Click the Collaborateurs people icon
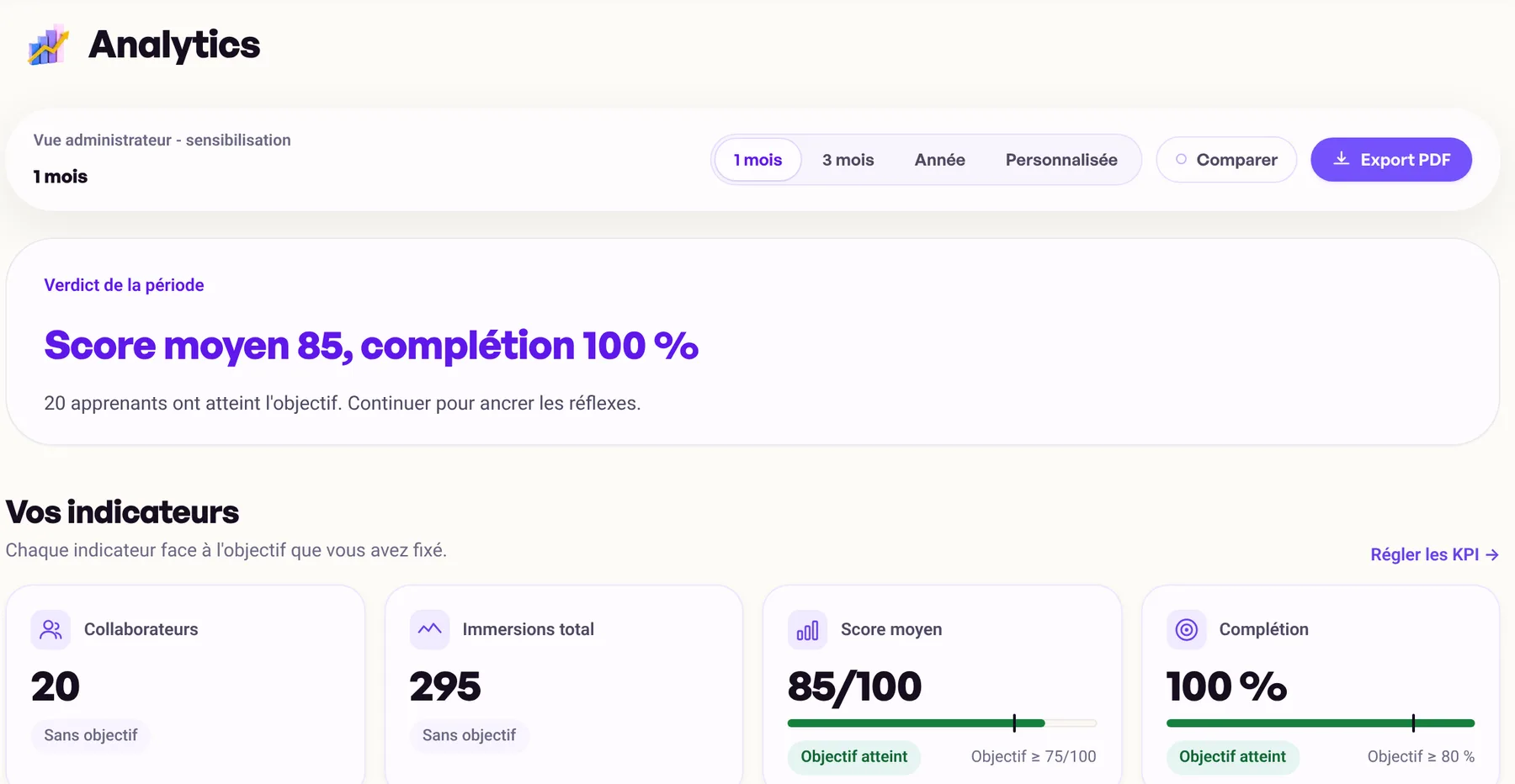The width and height of the screenshot is (1515, 784). pos(51,630)
